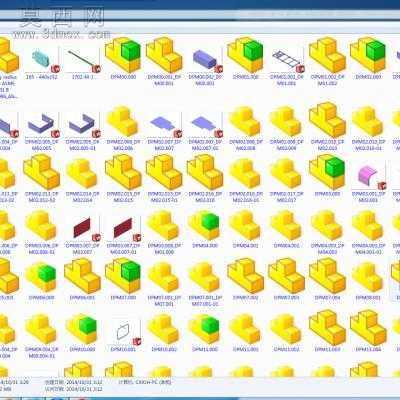Select the DPM02.007_DPM02.007 flat plate thumbnail
The image size is (400, 400).
click(164, 125)
